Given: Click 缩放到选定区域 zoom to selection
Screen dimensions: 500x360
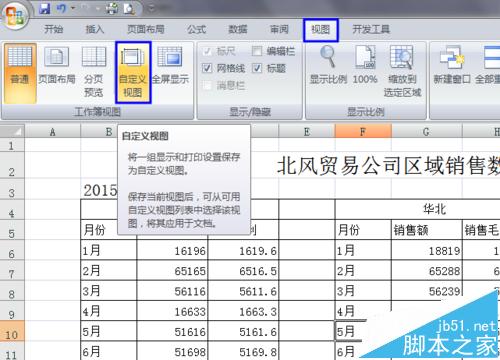Looking at the screenshot, I should coord(402,72).
